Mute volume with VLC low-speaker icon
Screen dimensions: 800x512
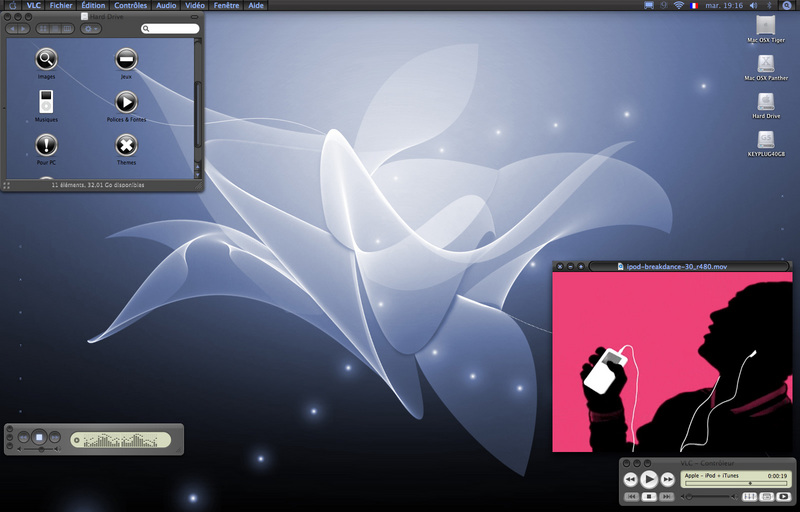683,497
